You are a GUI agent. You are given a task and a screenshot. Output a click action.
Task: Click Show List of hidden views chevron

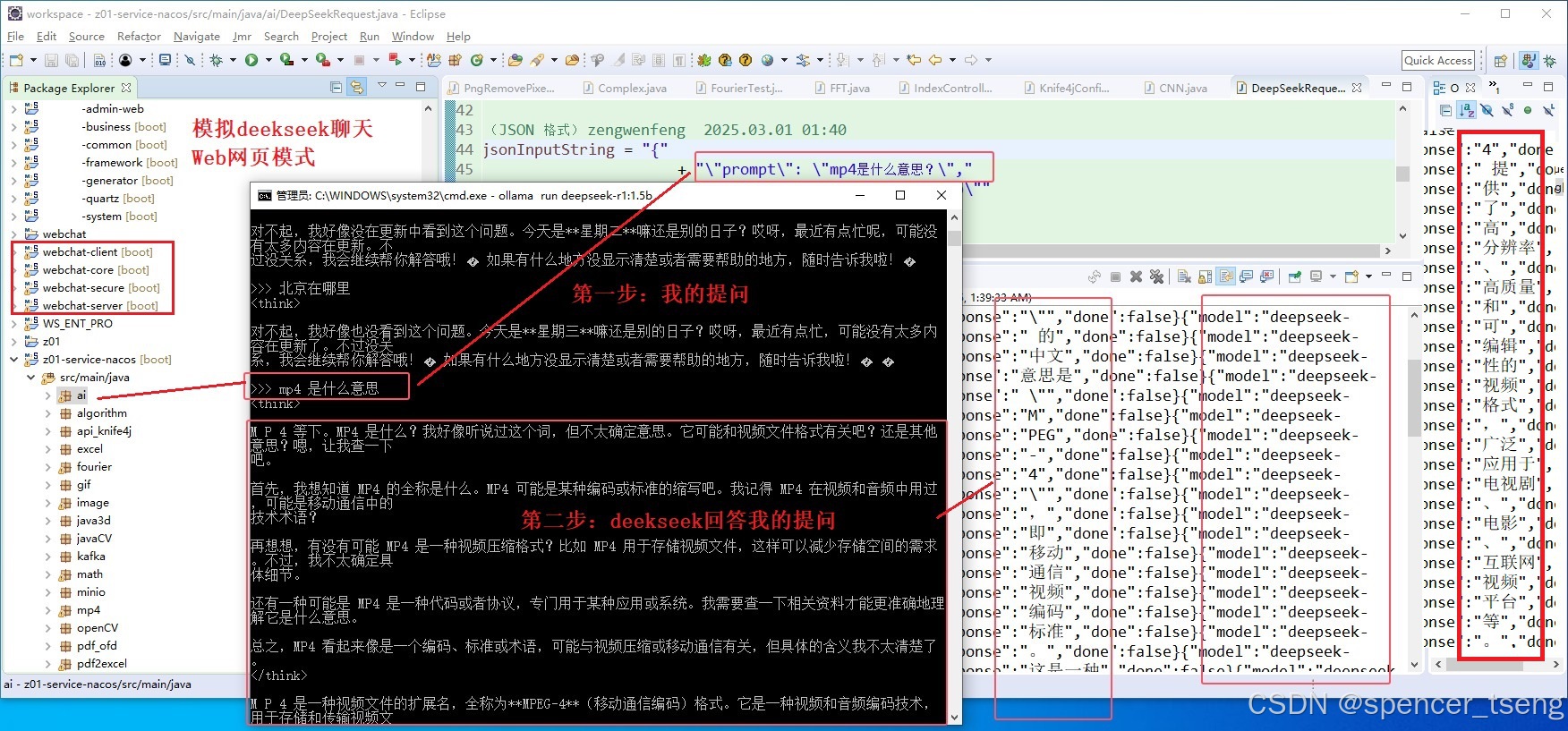pos(1494,86)
